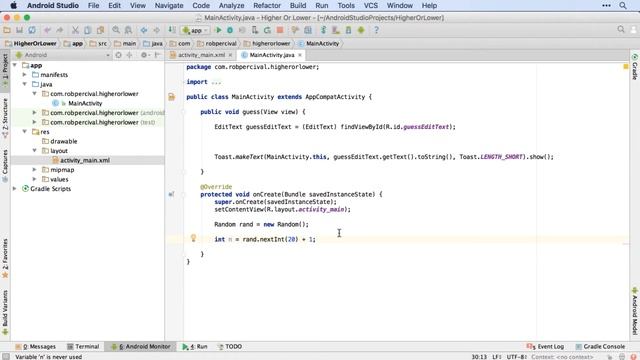Open the Android project view dropdown

point(62,55)
